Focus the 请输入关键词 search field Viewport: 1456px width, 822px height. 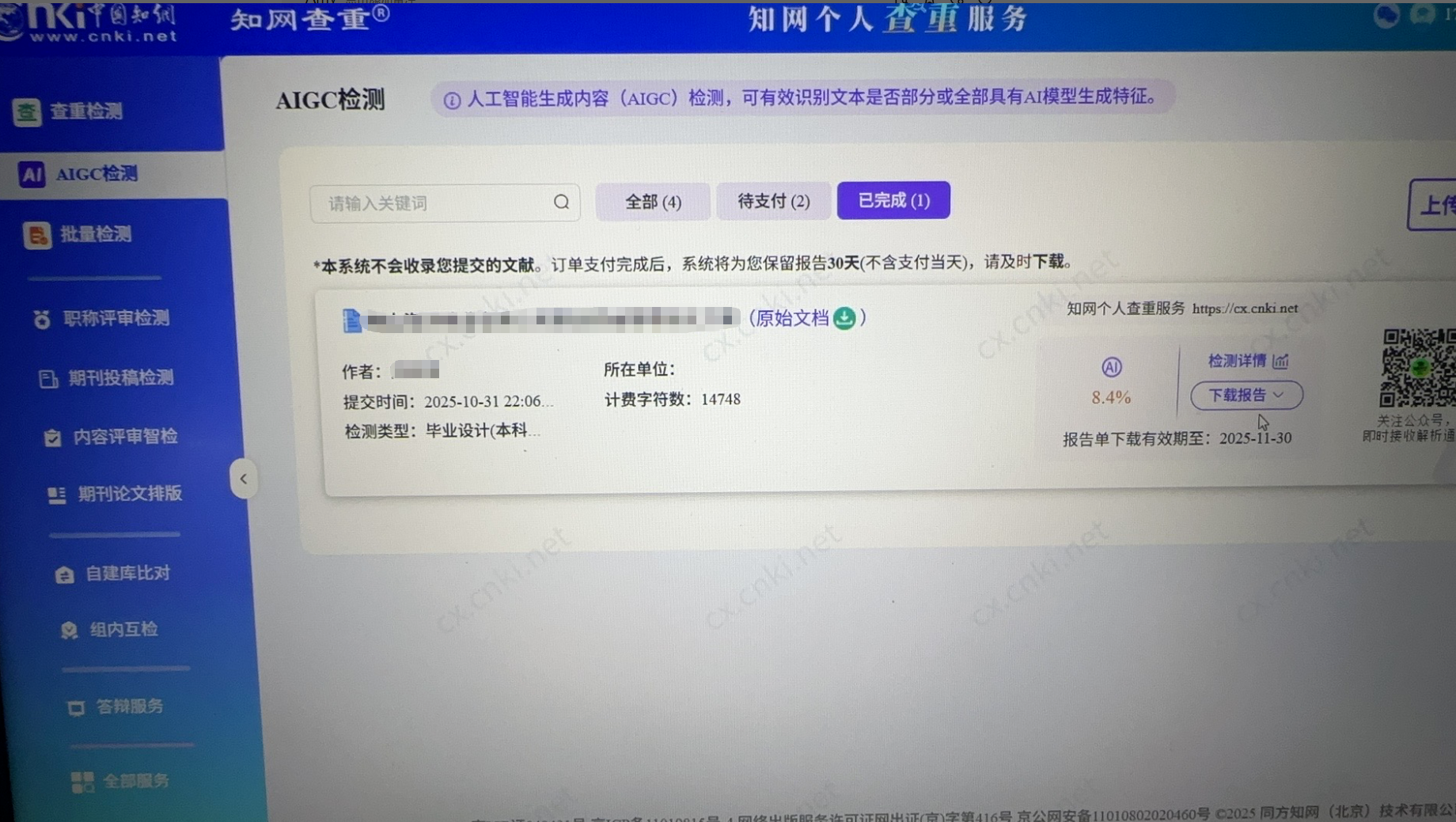point(445,203)
